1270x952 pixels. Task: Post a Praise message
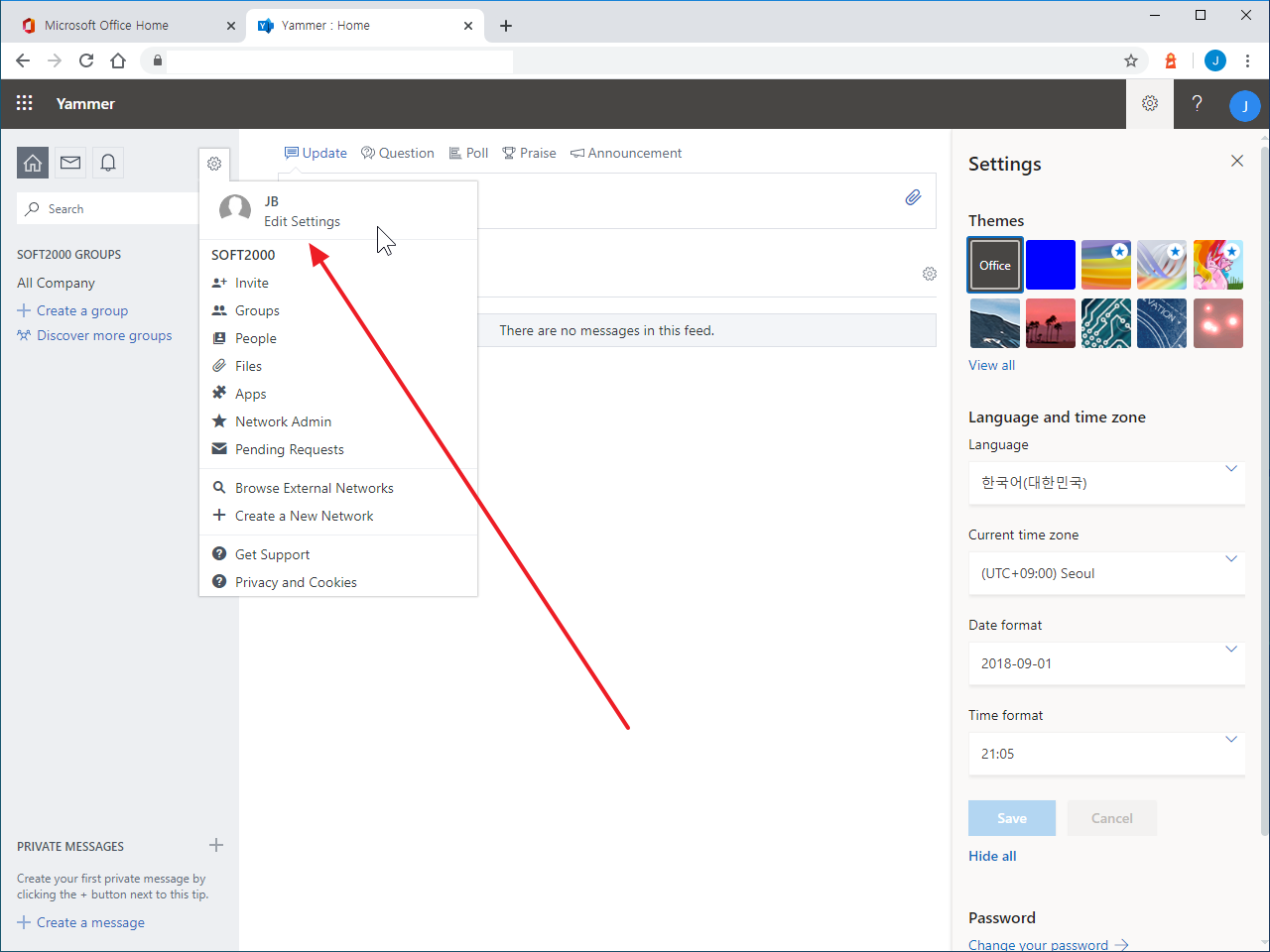pyautogui.click(x=529, y=152)
